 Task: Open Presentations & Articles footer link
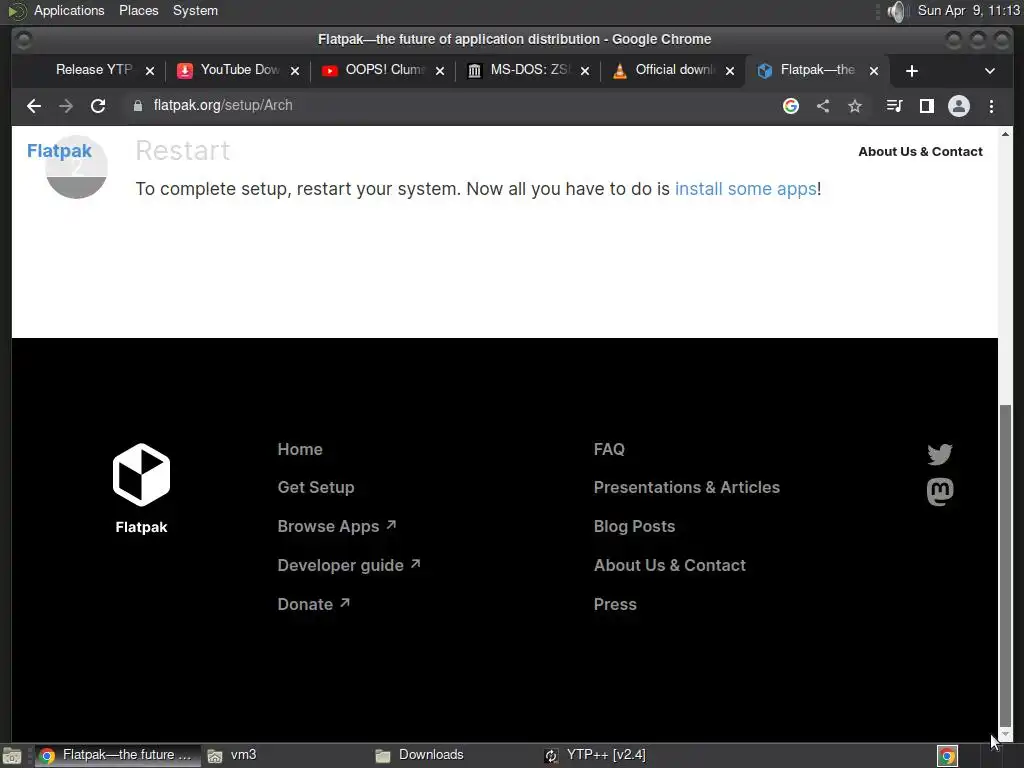[x=687, y=487]
